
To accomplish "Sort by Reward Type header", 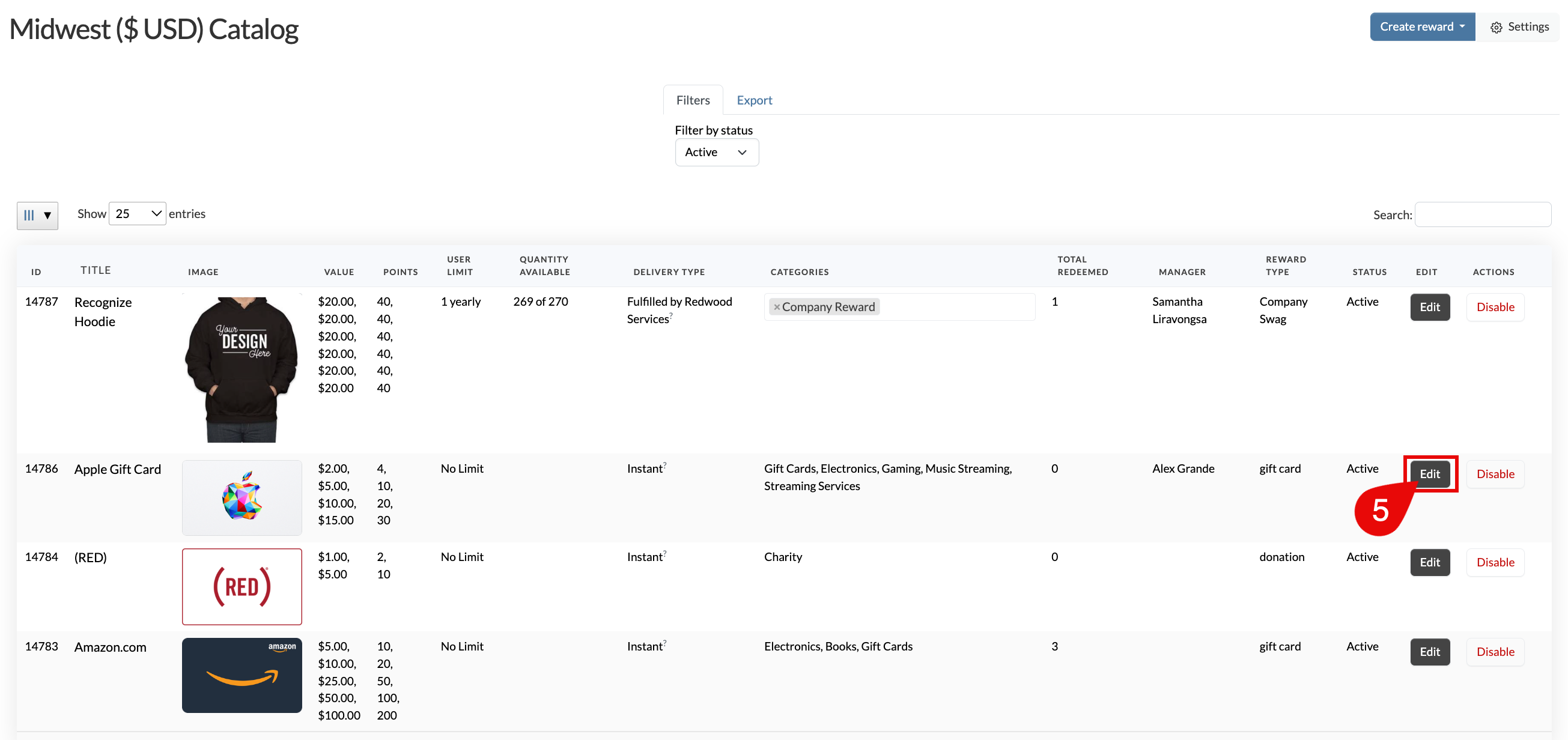I will 1286,266.
